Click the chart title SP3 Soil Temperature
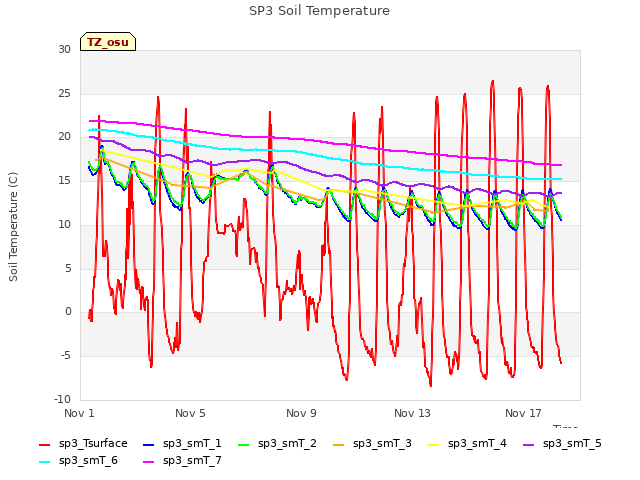The image size is (640, 480). tap(319, 11)
